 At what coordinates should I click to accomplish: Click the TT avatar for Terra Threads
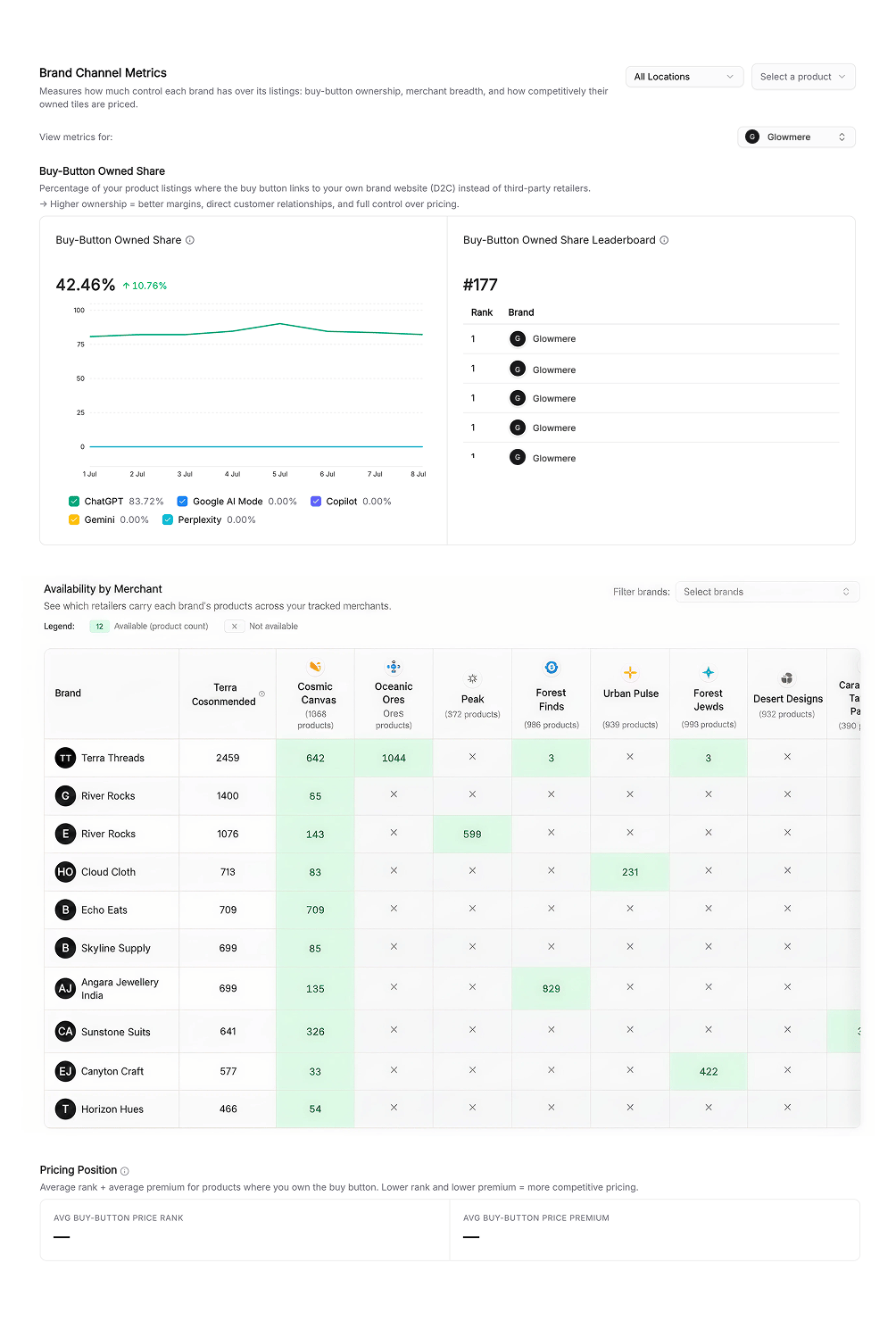tap(65, 758)
